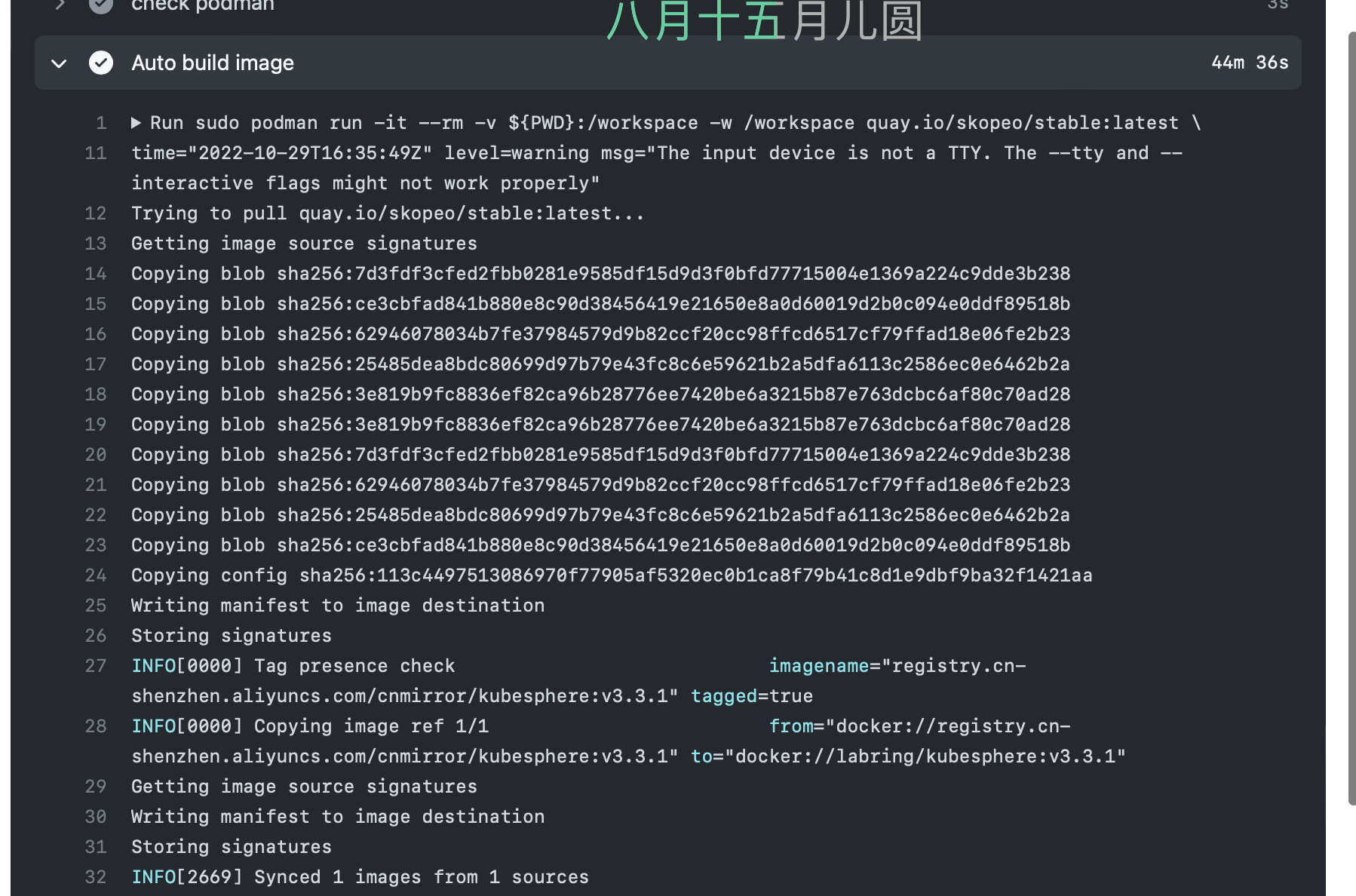Toggle visibility of the Auto build image logs
Screen dimensions: 1356x896
point(60,63)
